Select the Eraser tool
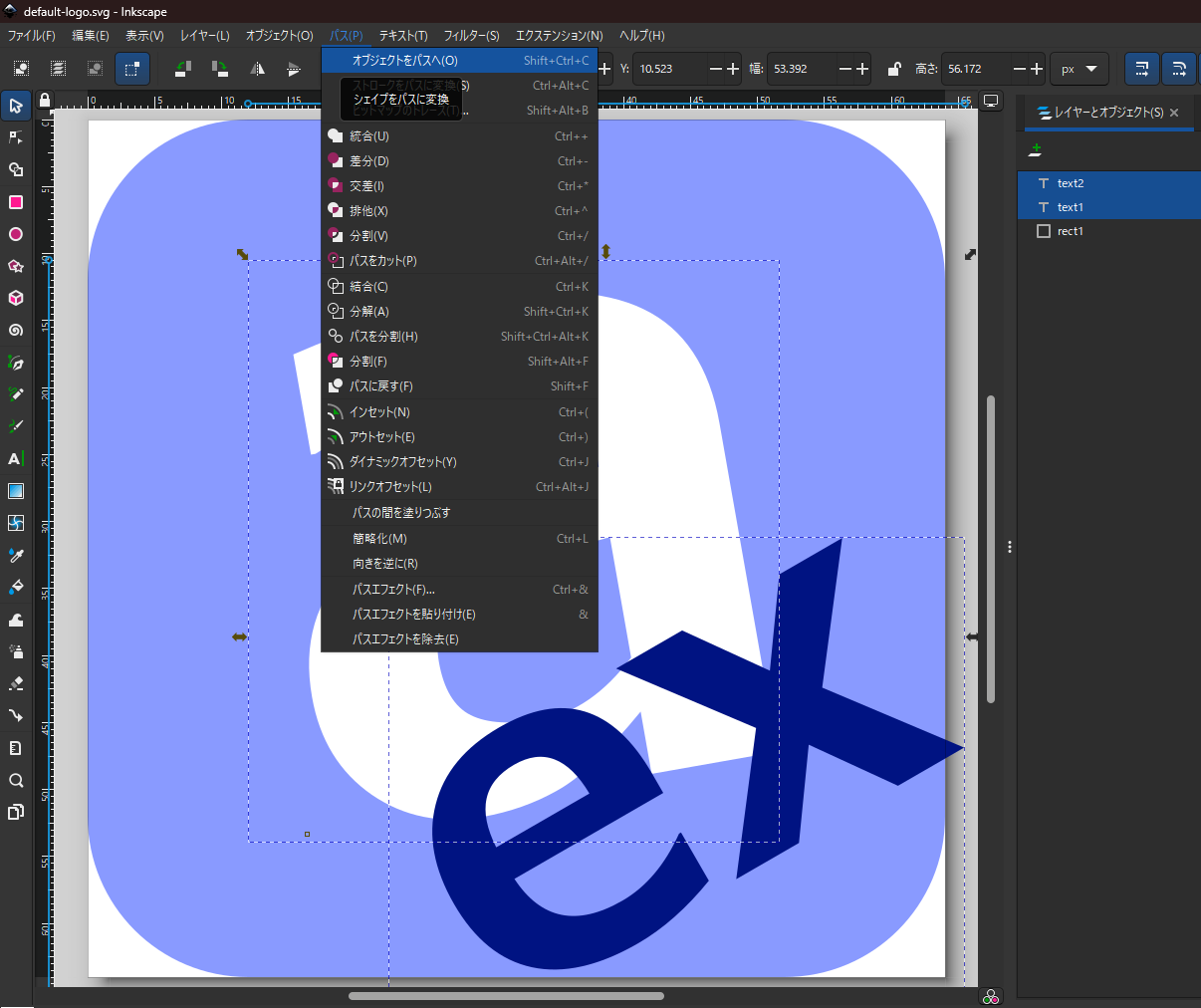Image resolution: width=1201 pixels, height=1008 pixels. 15,684
